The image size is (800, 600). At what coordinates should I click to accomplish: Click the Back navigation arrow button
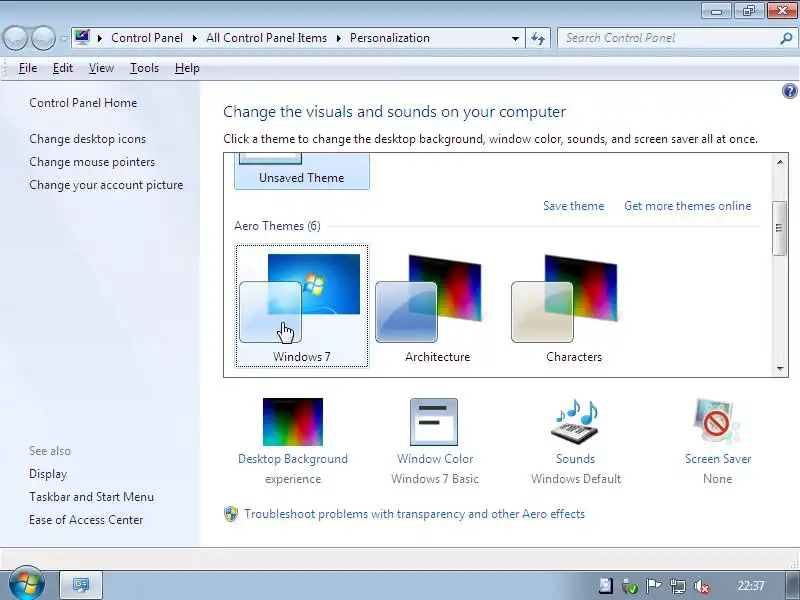pyautogui.click(x=15, y=38)
